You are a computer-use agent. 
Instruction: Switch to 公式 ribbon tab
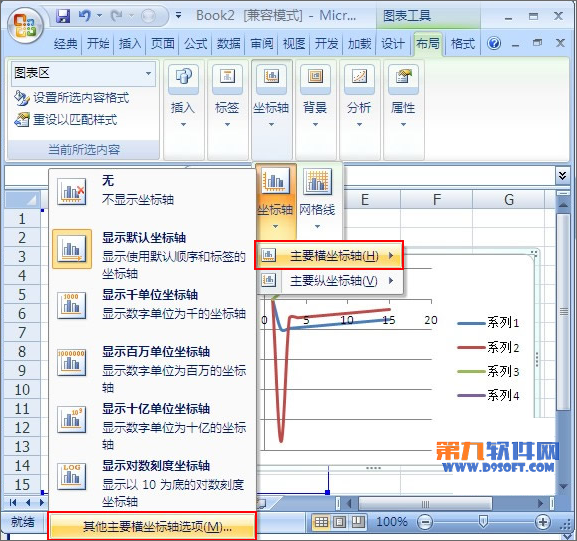[x=196, y=44]
